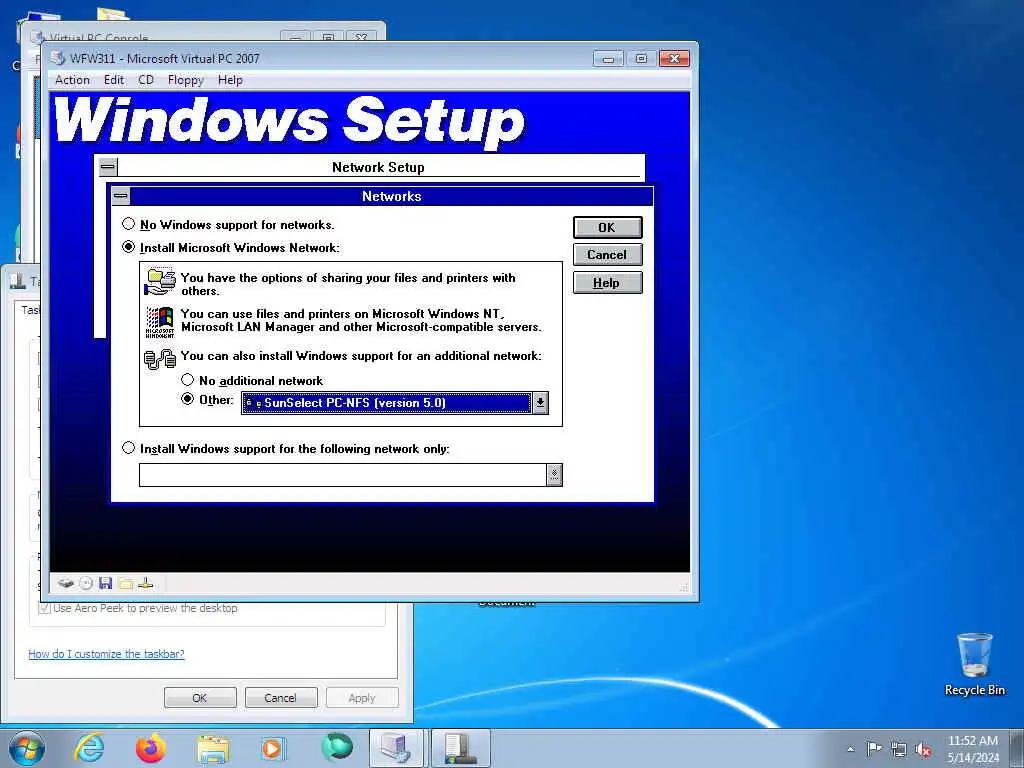Click the empty following-network-only list field
This screenshot has width=1024, height=768.
tap(343, 475)
